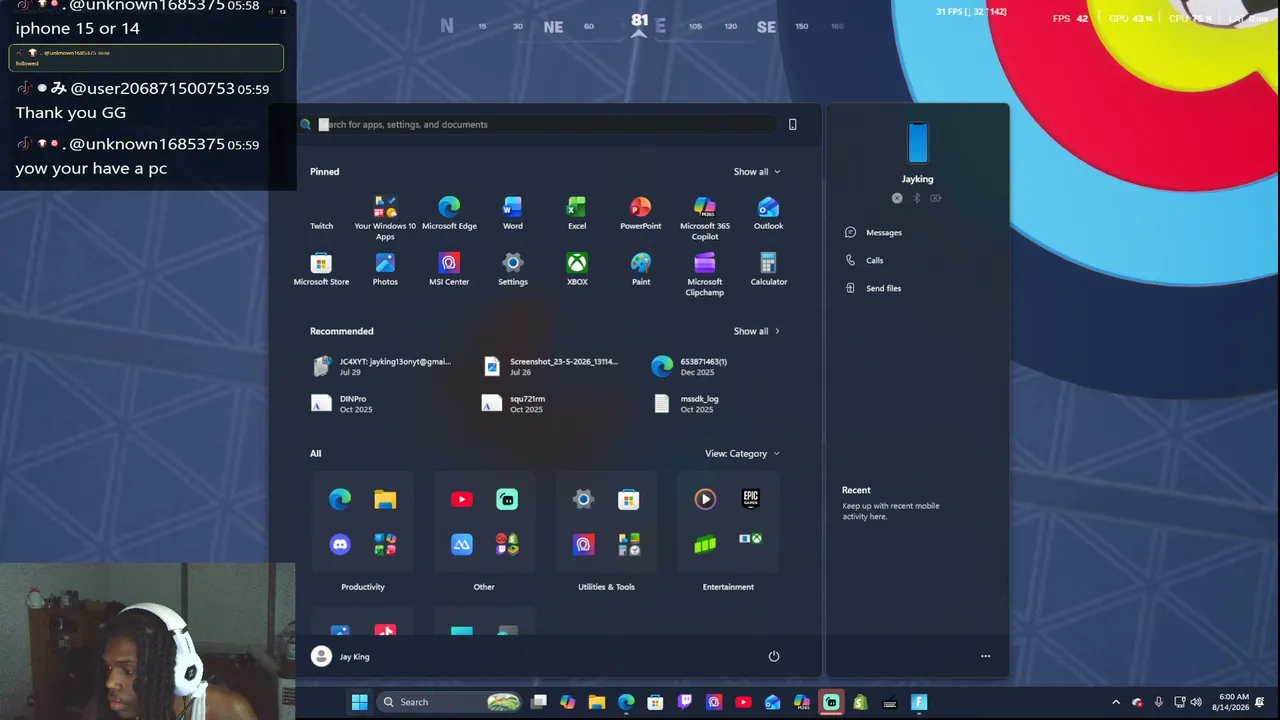This screenshot has width=1280, height=720.
Task: Open Microsoft Store in Utilities & Tools
Action: pos(629,499)
